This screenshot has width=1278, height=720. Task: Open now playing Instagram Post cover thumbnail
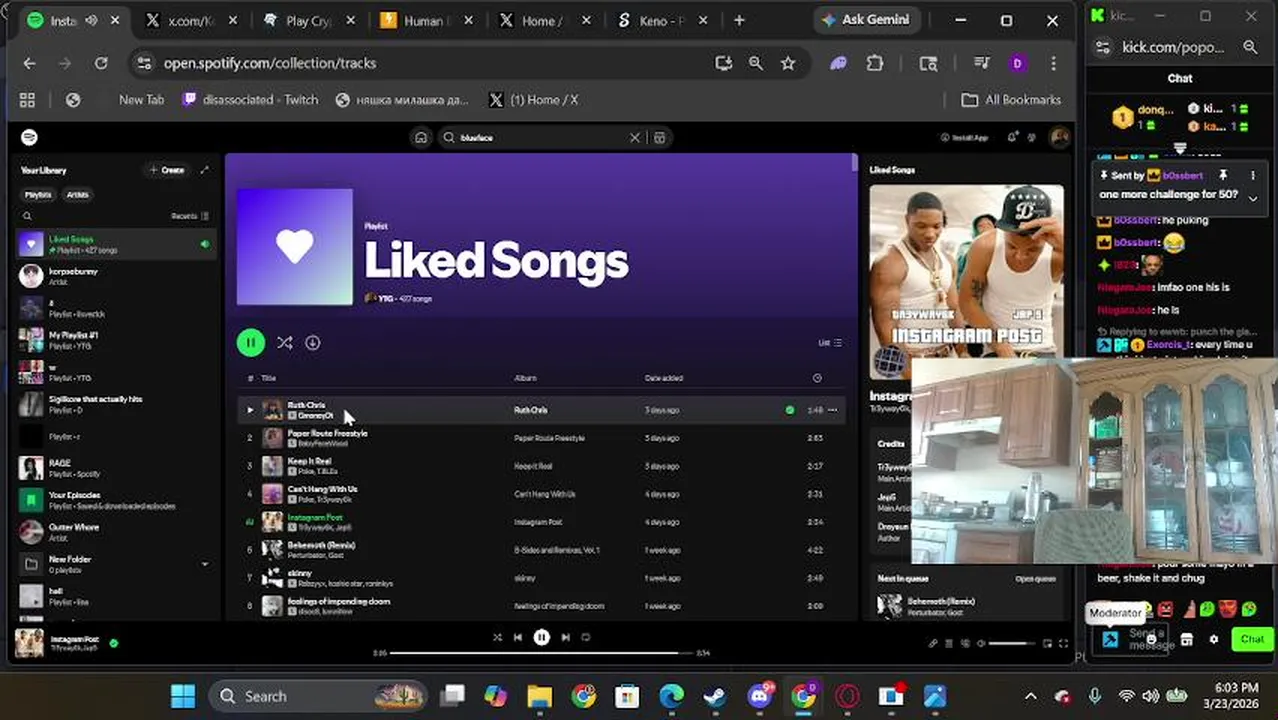(x=30, y=643)
